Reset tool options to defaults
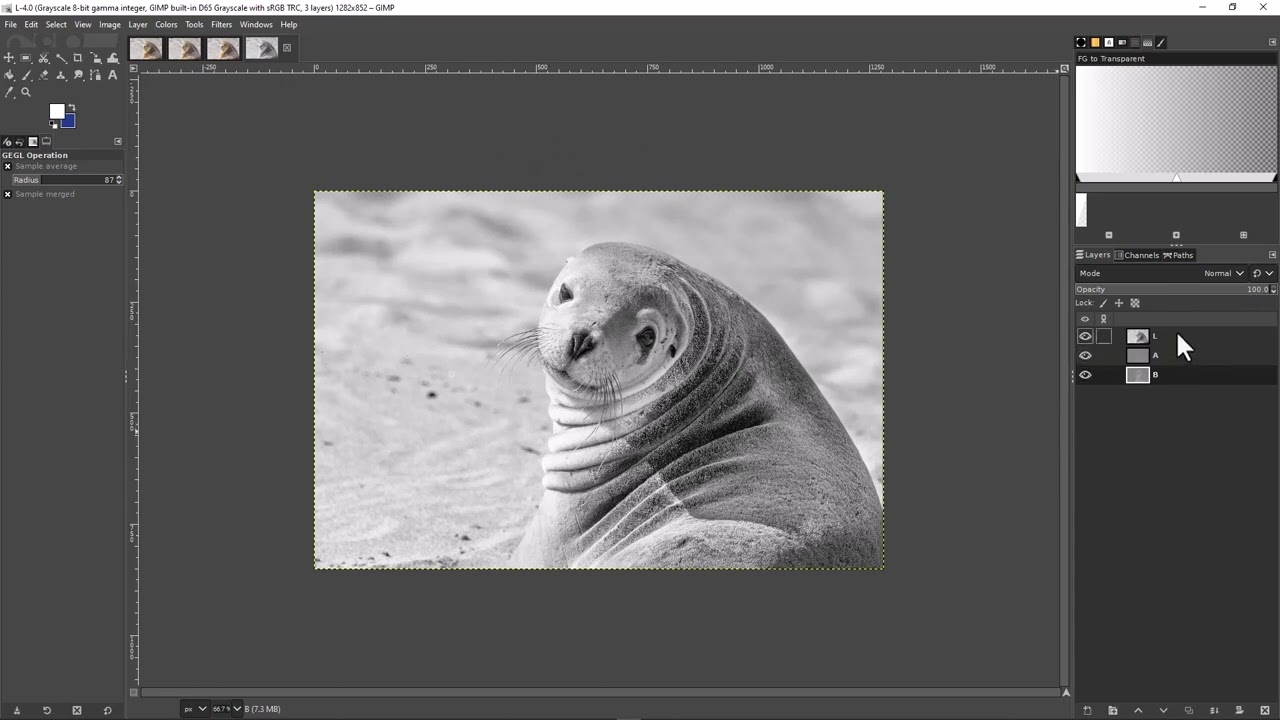1280x720 pixels. tap(107, 710)
